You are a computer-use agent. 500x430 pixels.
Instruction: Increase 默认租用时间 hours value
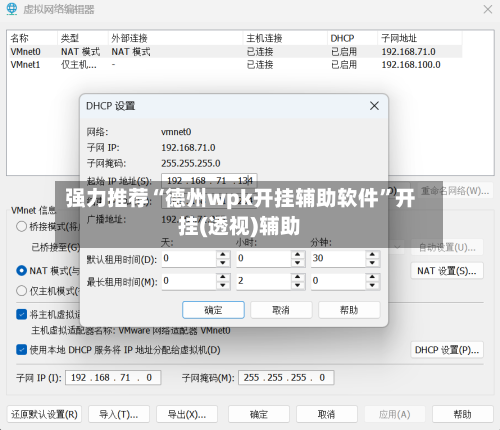(x=298, y=255)
